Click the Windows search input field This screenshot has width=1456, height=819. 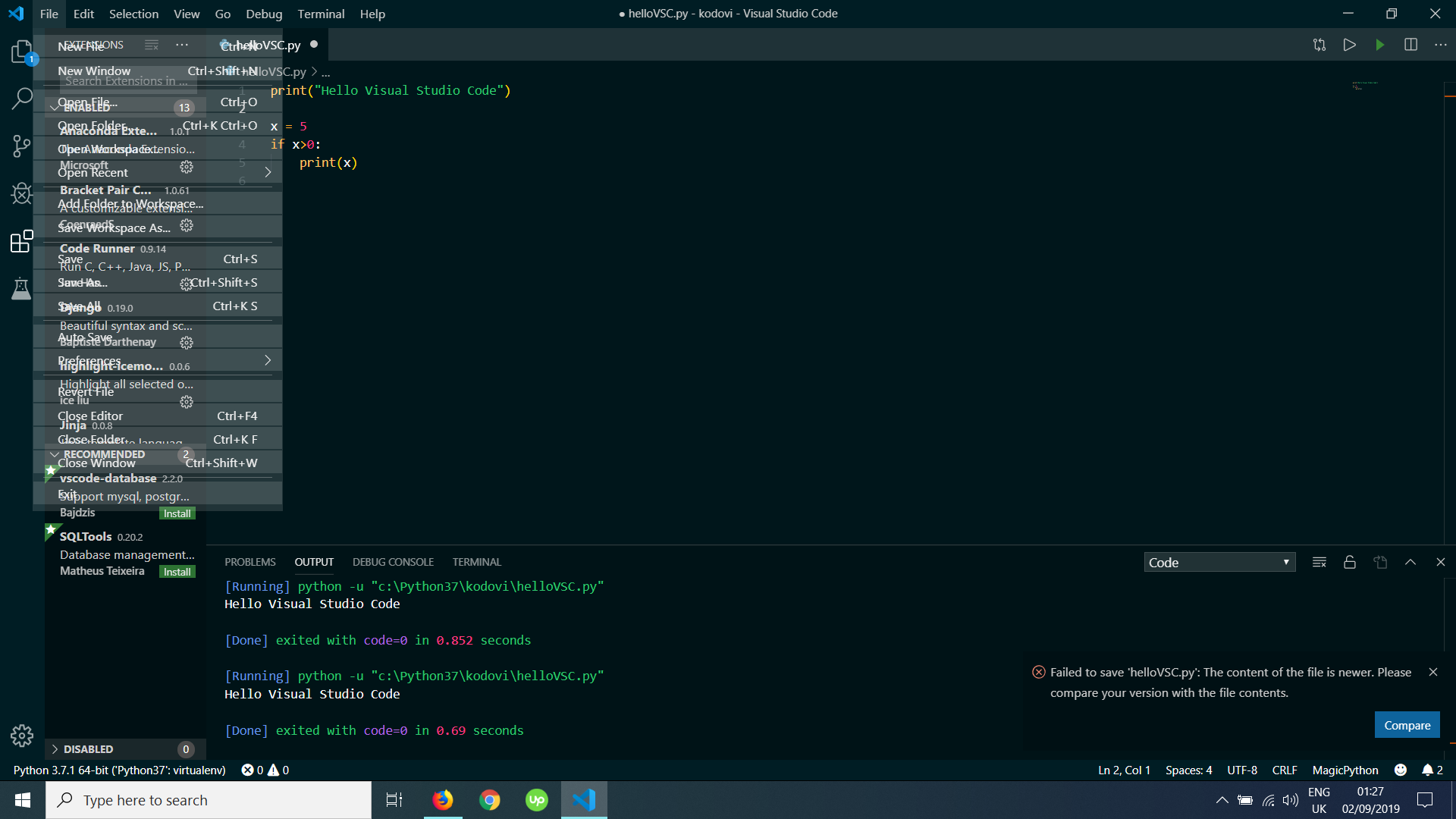[209, 799]
